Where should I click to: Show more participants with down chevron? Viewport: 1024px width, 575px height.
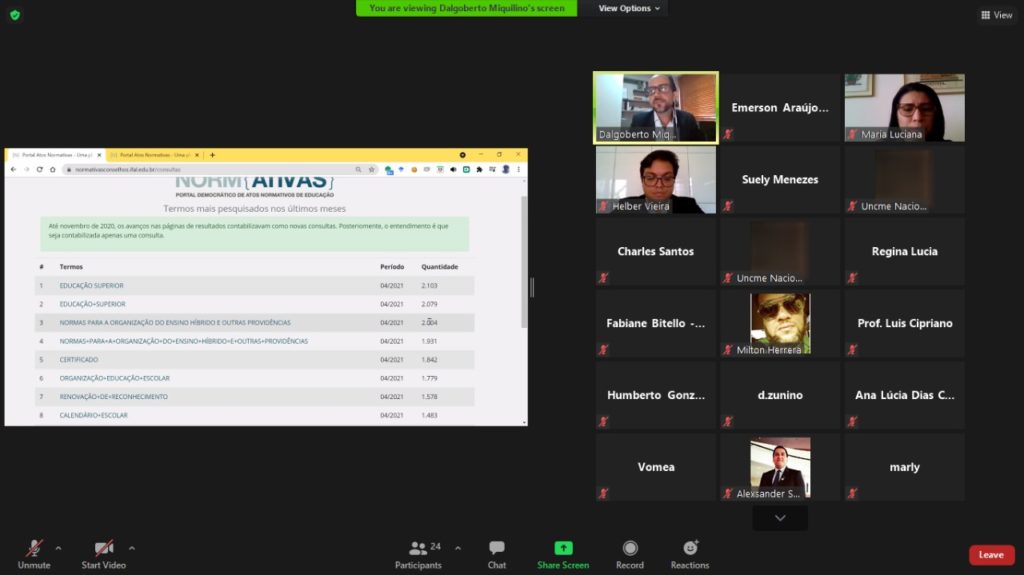pyautogui.click(x=780, y=518)
